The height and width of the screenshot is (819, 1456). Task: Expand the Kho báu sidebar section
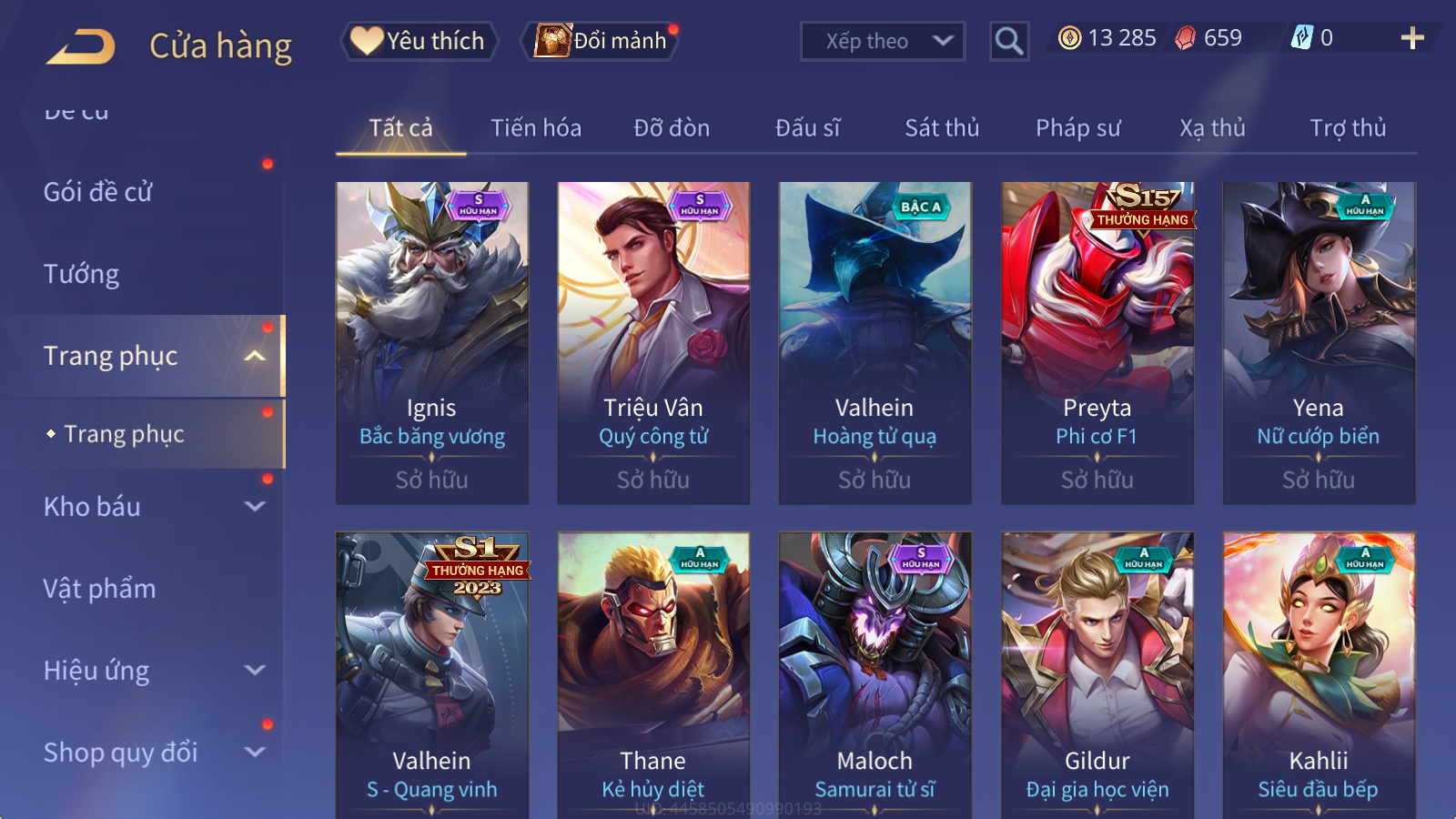(x=256, y=506)
